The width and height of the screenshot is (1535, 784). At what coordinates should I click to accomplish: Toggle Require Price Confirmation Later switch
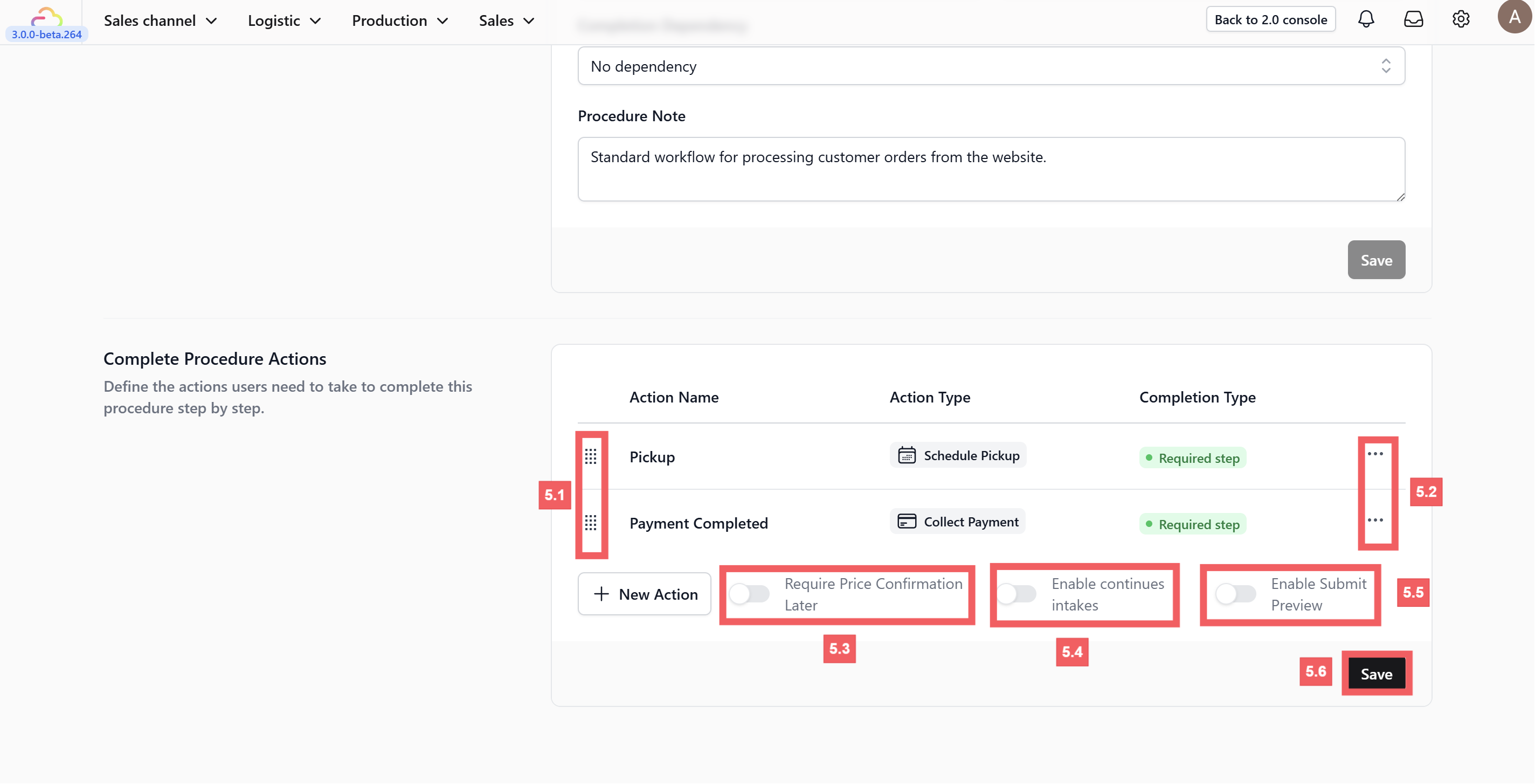pos(750,594)
